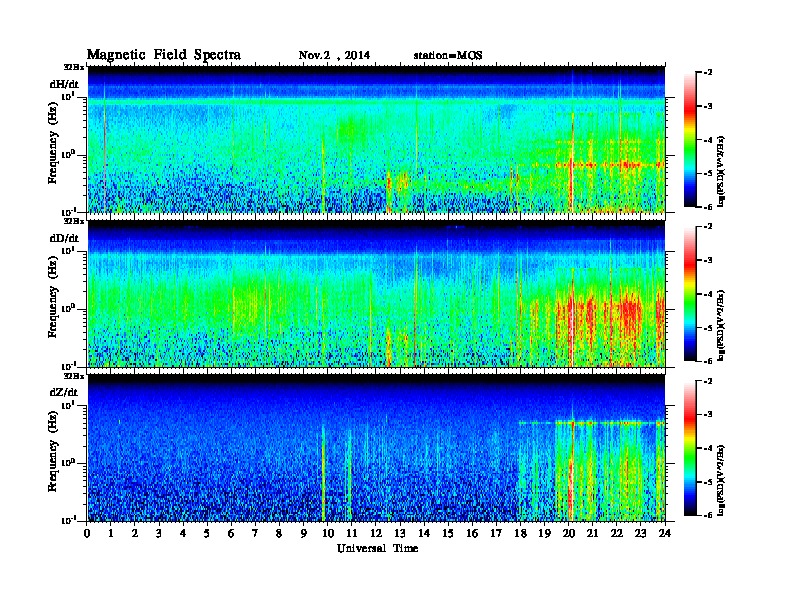This screenshot has height=612, width=792.
Task: Click the 10^0 frequency tick of the dH/dt plot
Action: 68,154
